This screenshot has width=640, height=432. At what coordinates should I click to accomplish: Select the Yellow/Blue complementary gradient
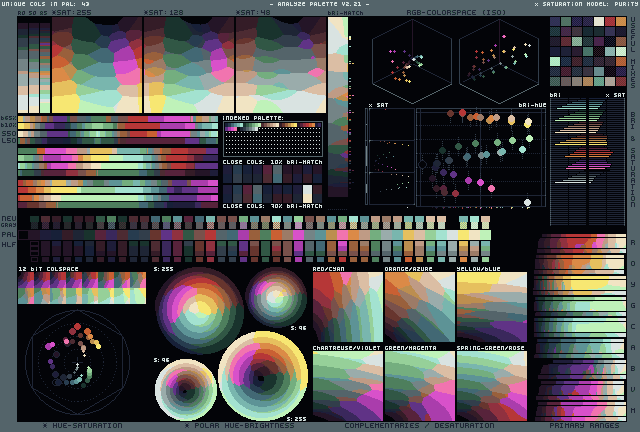pyautogui.click(x=491, y=308)
